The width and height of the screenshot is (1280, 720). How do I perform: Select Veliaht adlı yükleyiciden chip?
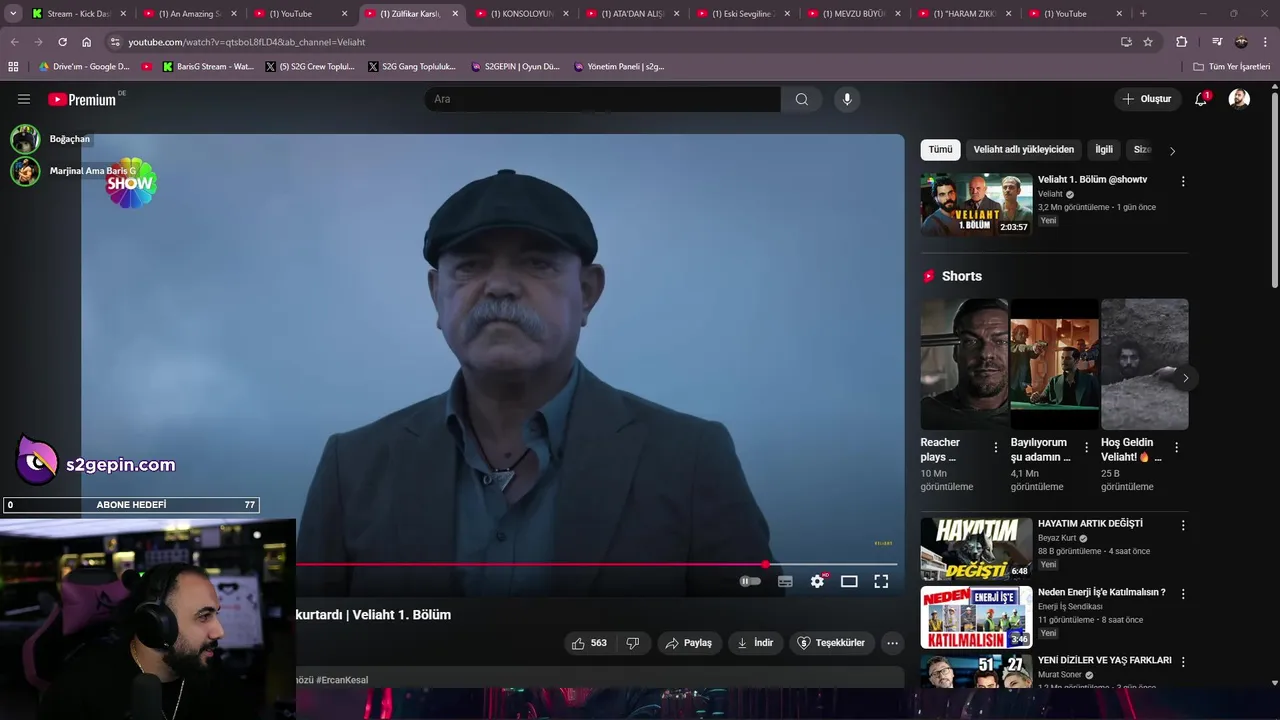pyautogui.click(x=1024, y=150)
